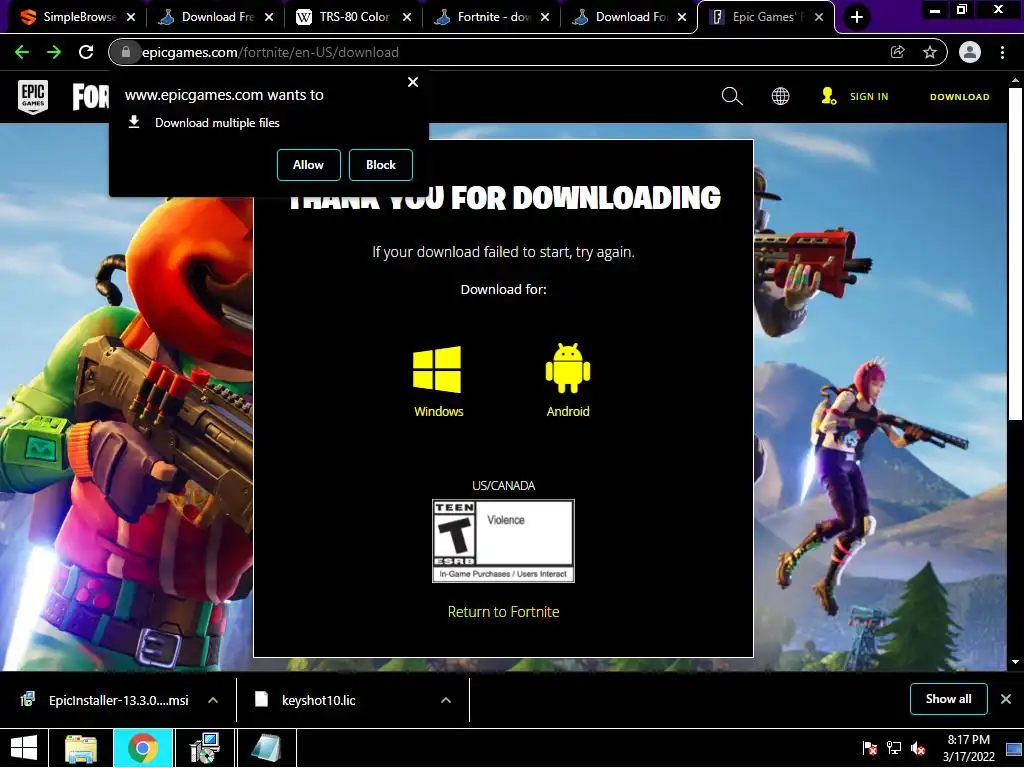Expand options for EpicInstaller download
Image resolution: width=1024 pixels, height=768 pixels.
pyautogui.click(x=213, y=700)
